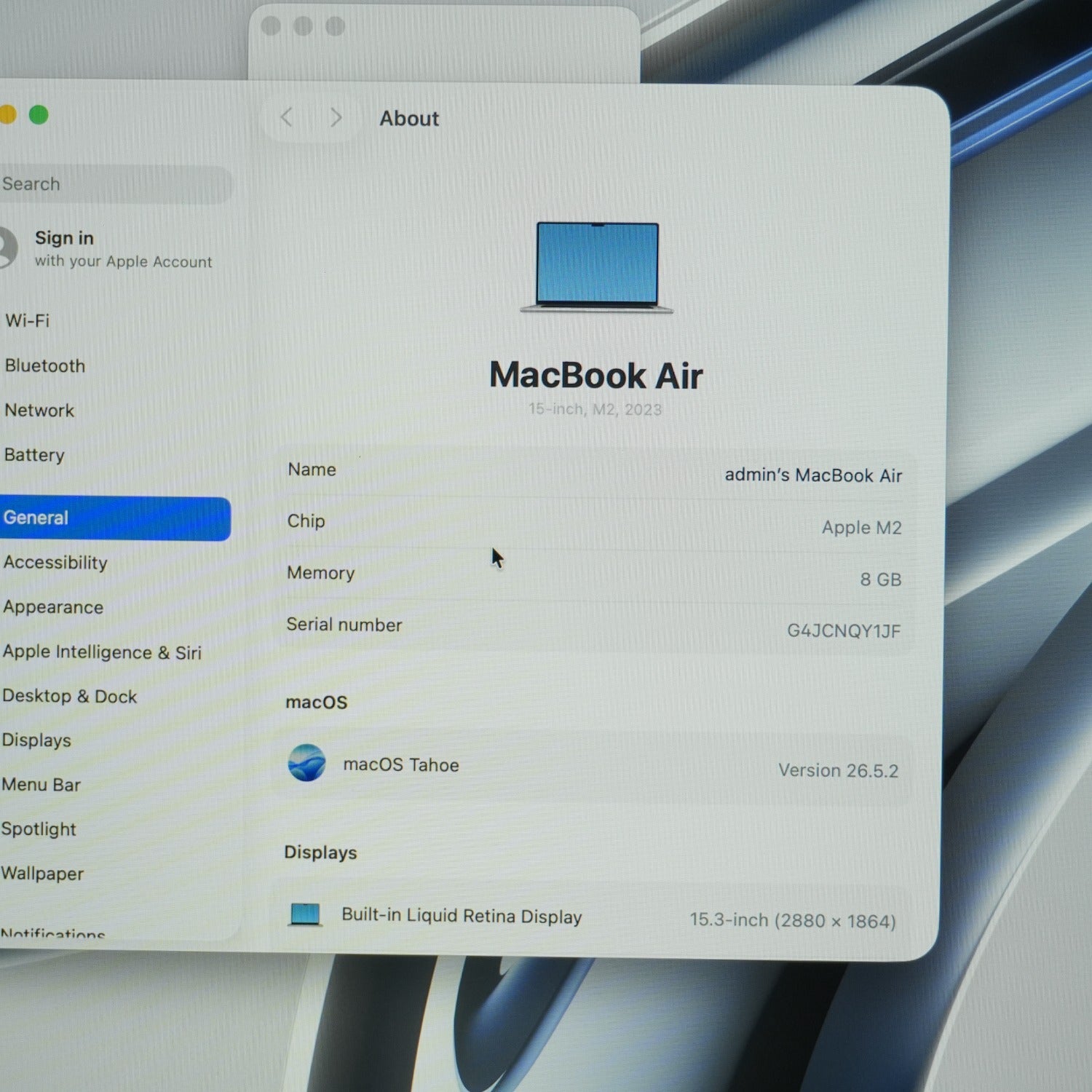Click the large 'MacBook Air' heading
The image size is (1092, 1092).
pos(596,376)
